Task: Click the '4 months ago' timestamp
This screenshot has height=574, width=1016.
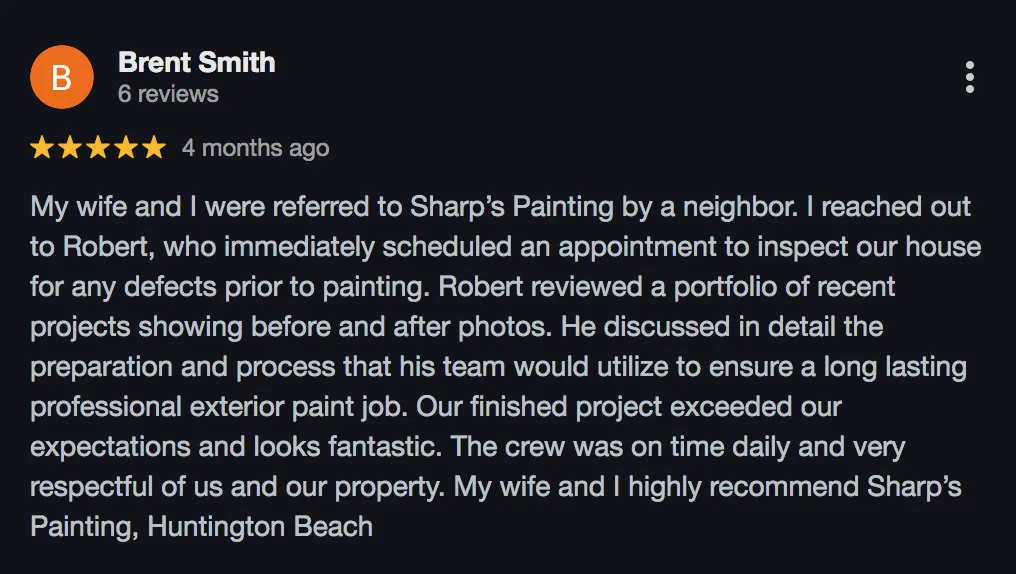Action: pyautogui.click(x=255, y=148)
